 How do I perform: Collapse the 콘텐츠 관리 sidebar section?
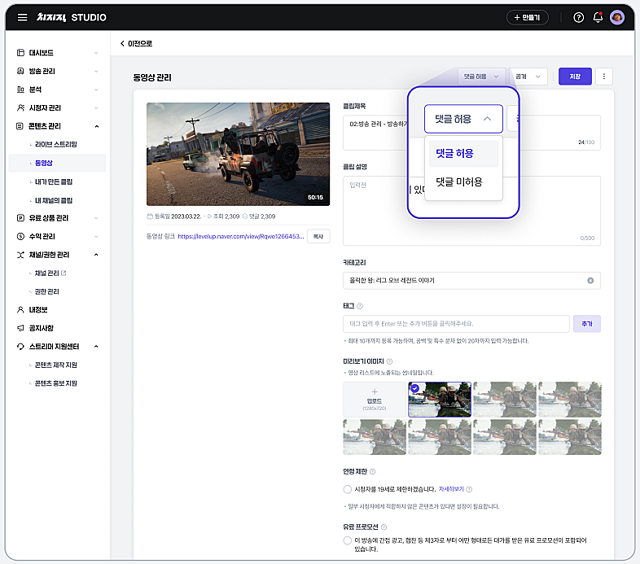96,126
